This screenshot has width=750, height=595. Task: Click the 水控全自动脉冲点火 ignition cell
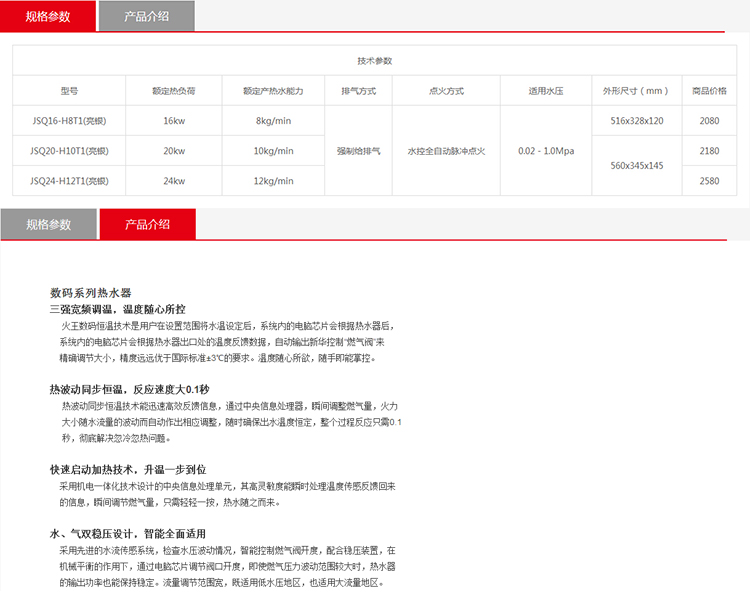click(446, 151)
